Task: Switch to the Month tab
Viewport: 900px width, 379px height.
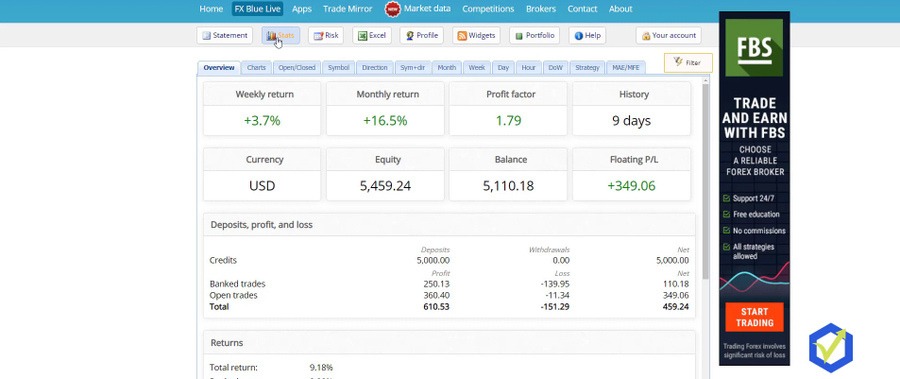Action: (447, 68)
